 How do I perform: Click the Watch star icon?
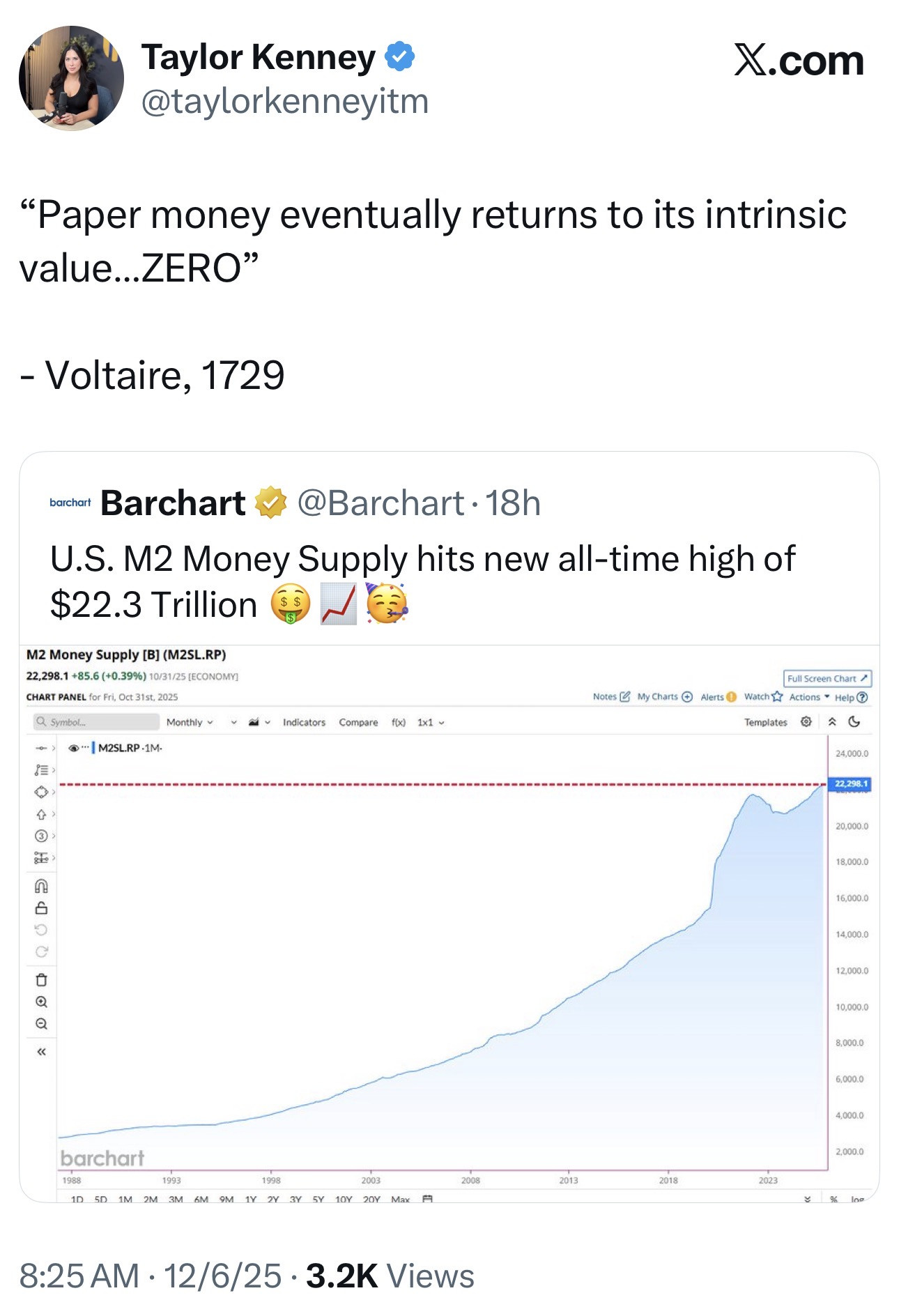(777, 697)
